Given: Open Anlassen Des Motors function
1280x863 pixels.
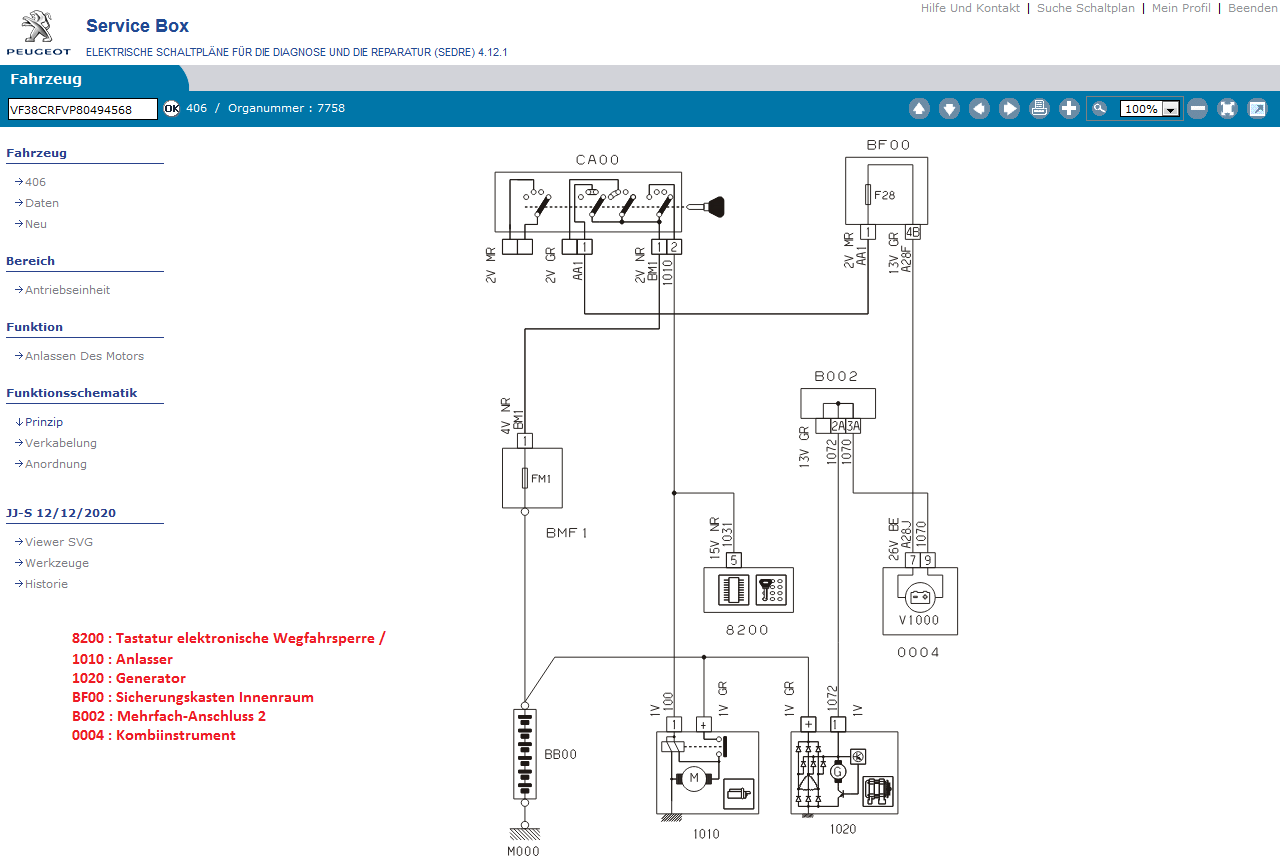Looking at the screenshot, I should [84, 356].
